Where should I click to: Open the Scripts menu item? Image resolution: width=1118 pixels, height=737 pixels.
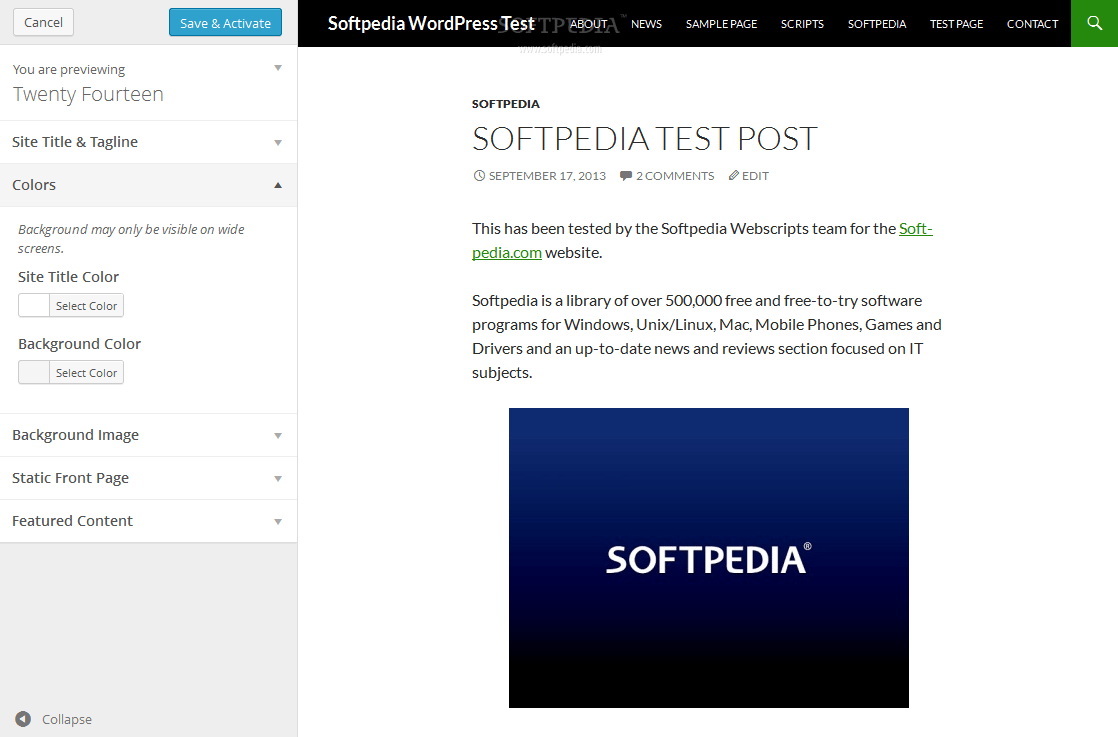(x=802, y=24)
